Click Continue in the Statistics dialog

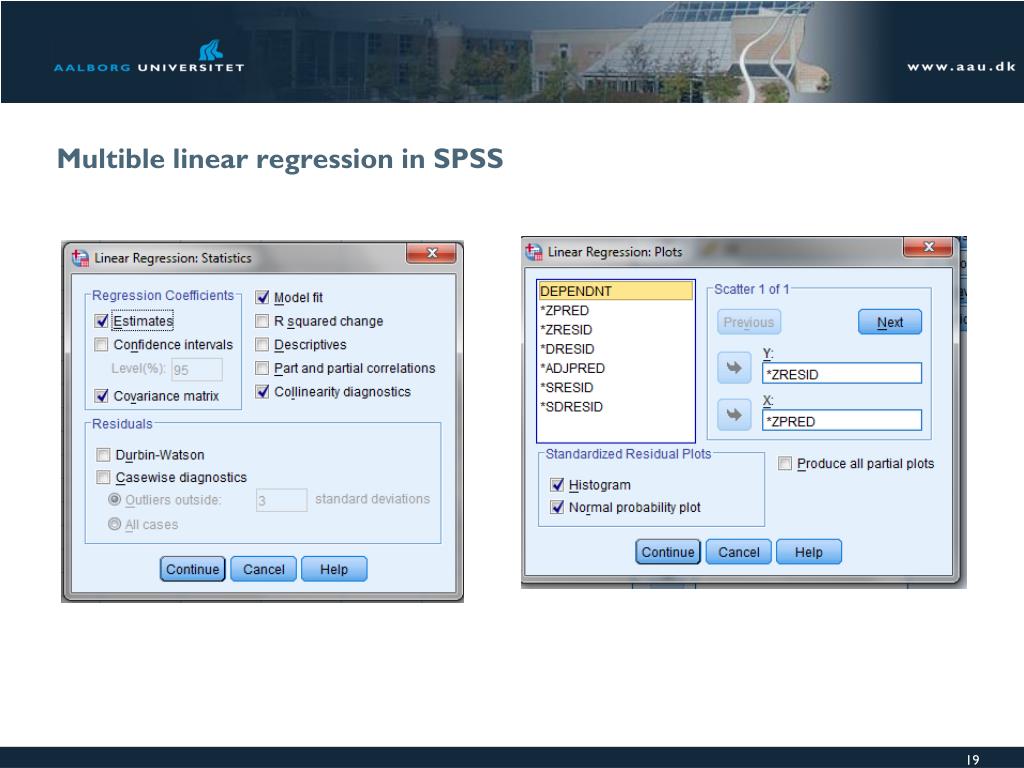[193, 569]
